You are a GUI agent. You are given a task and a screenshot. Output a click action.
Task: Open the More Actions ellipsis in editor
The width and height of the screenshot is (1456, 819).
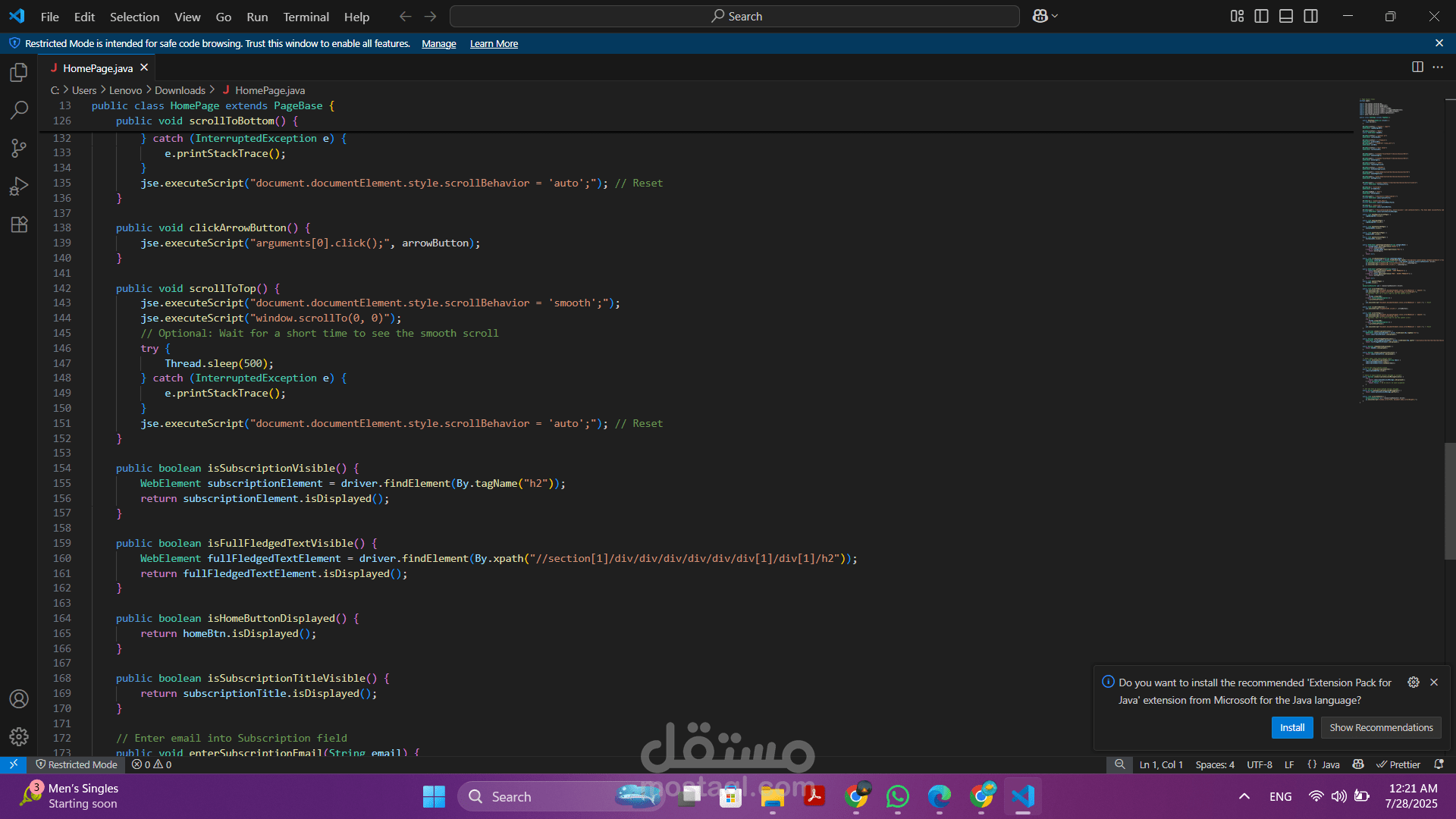(x=1438, y=67)
